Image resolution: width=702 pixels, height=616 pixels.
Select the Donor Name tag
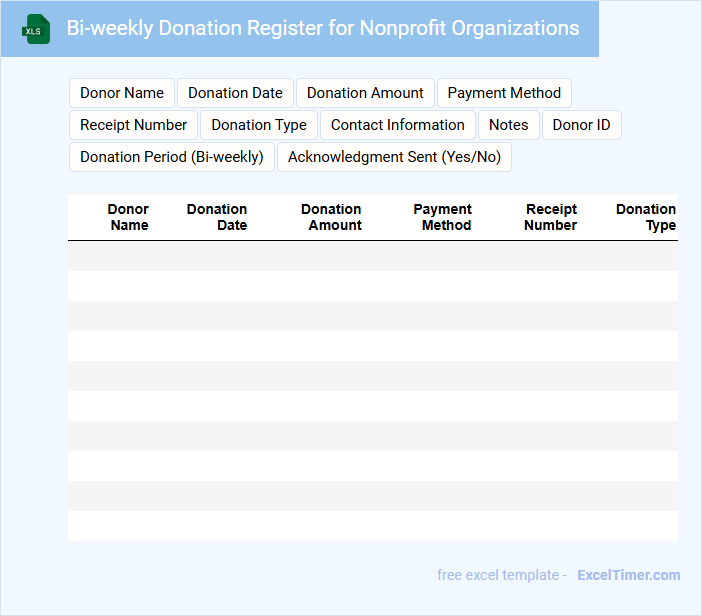coord(122,93)
